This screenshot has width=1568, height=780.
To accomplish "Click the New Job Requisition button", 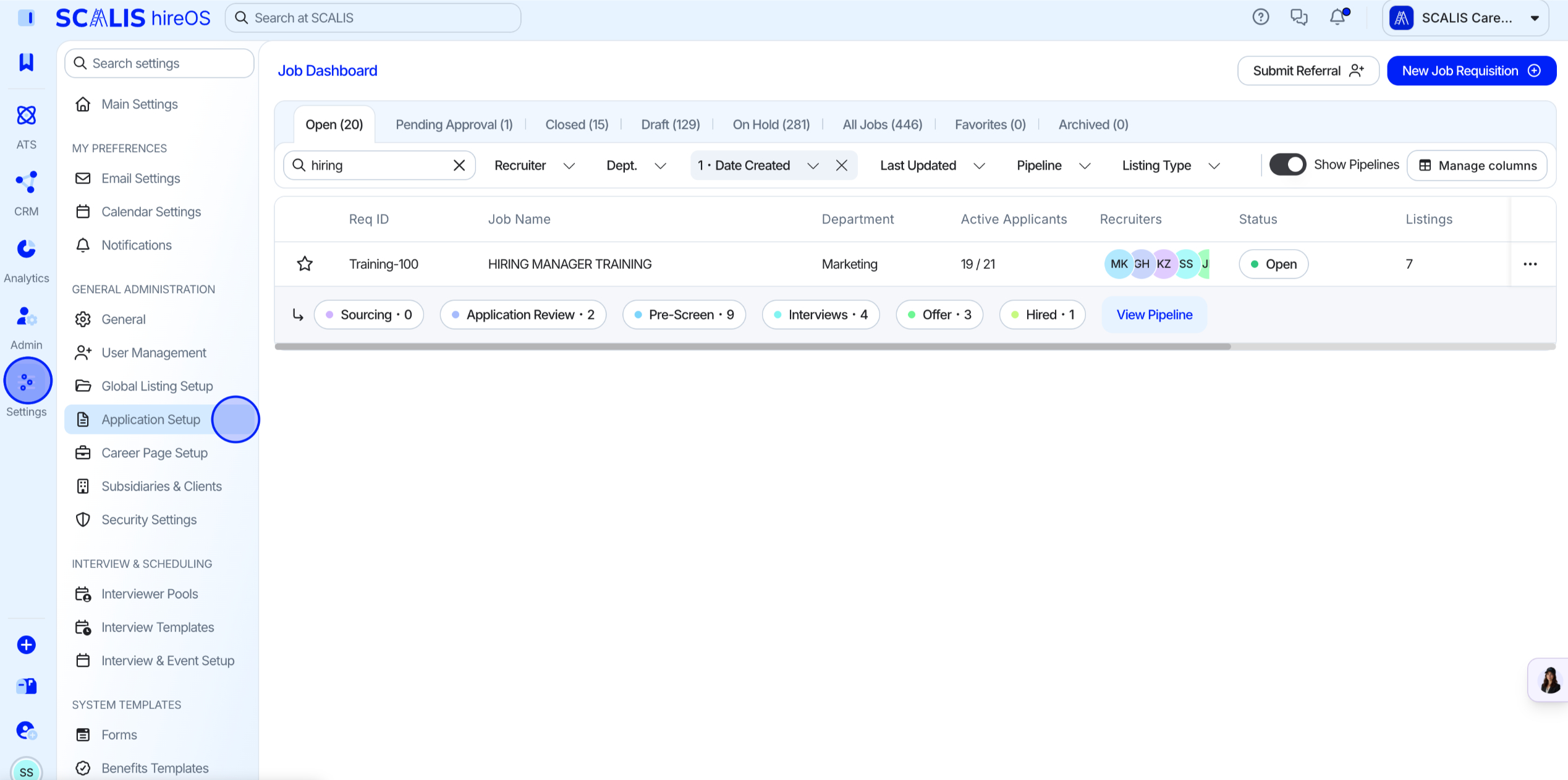I will tap(1472, 70).
